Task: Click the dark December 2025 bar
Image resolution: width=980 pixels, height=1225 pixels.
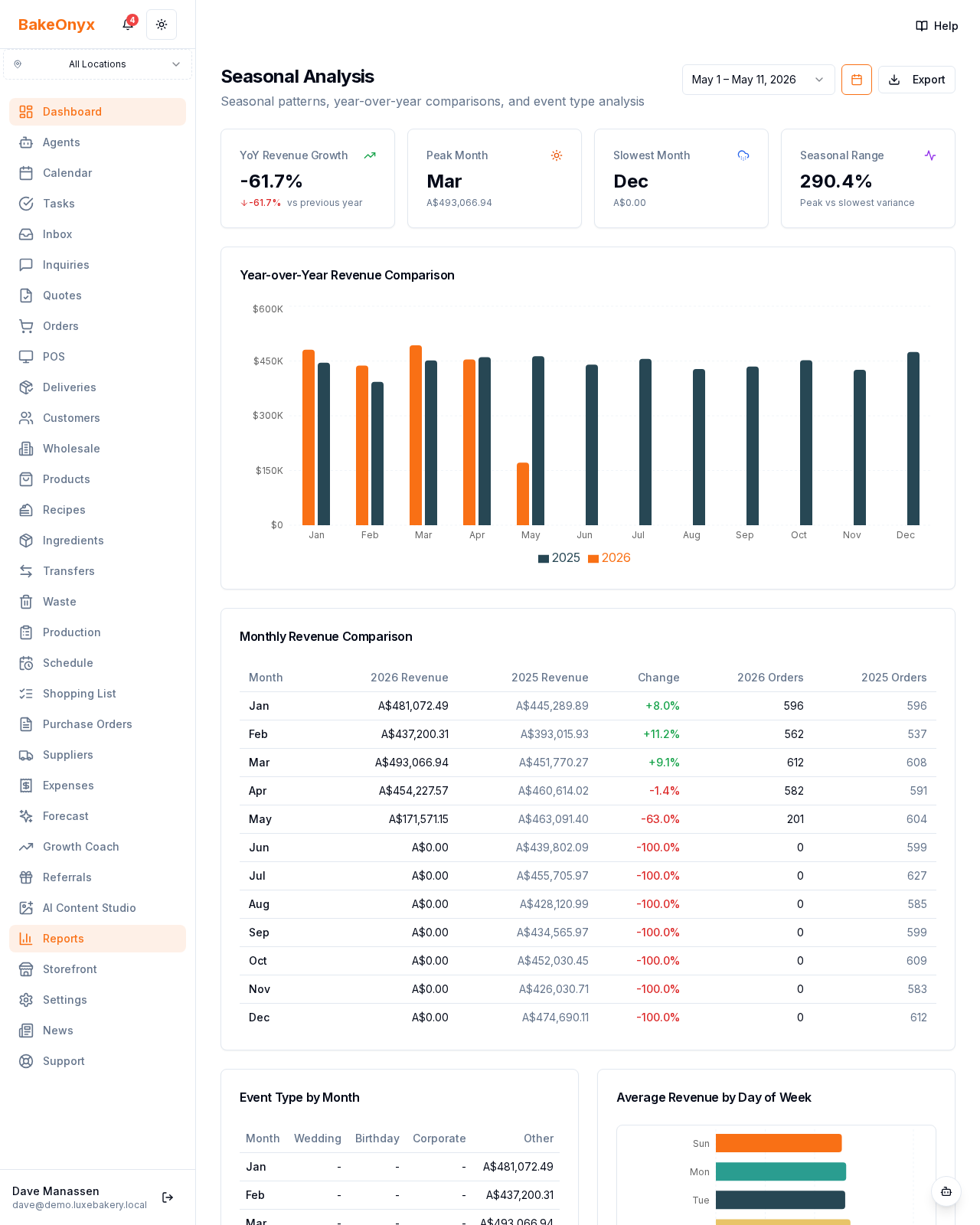Action: pos(913,439)
